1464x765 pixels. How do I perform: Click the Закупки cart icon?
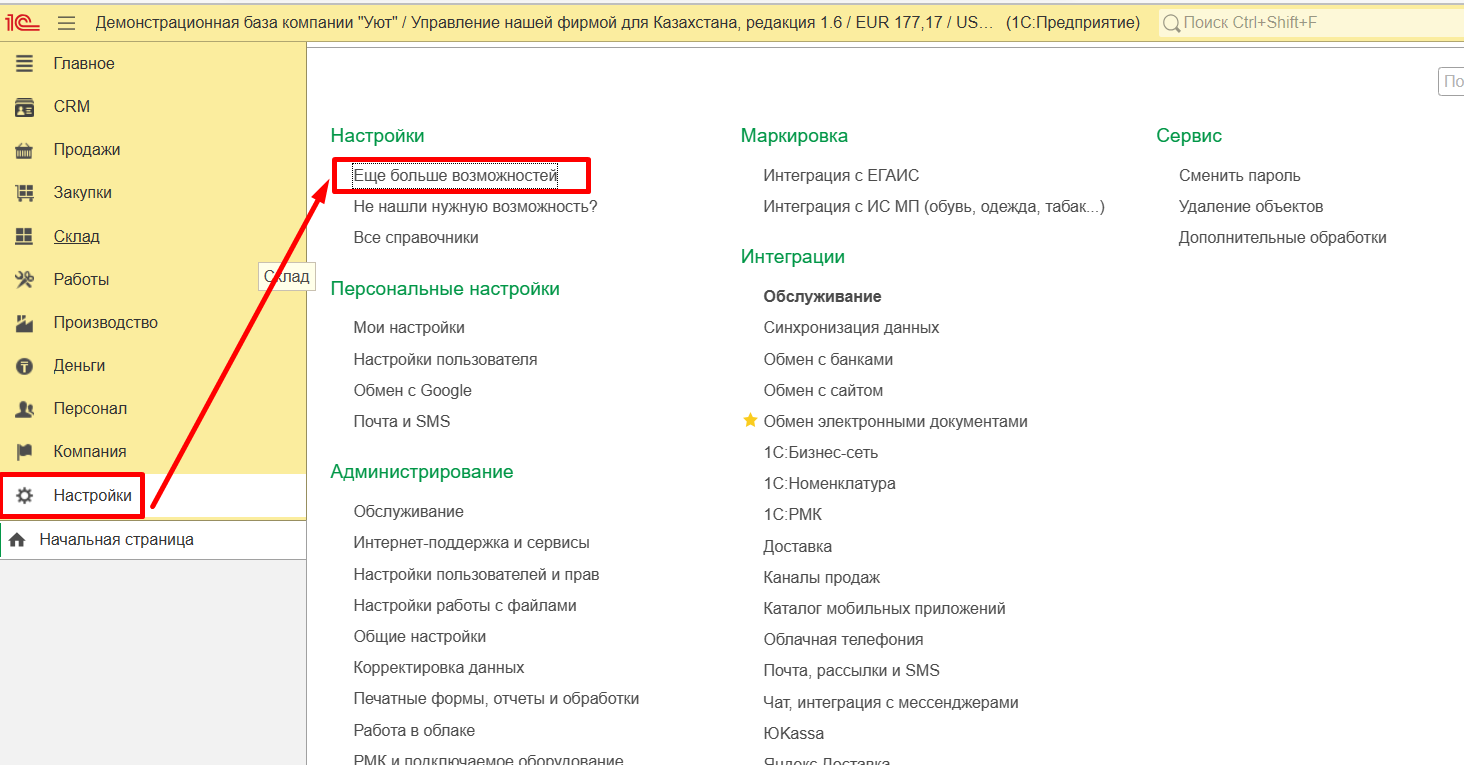(x=24, y=193)
